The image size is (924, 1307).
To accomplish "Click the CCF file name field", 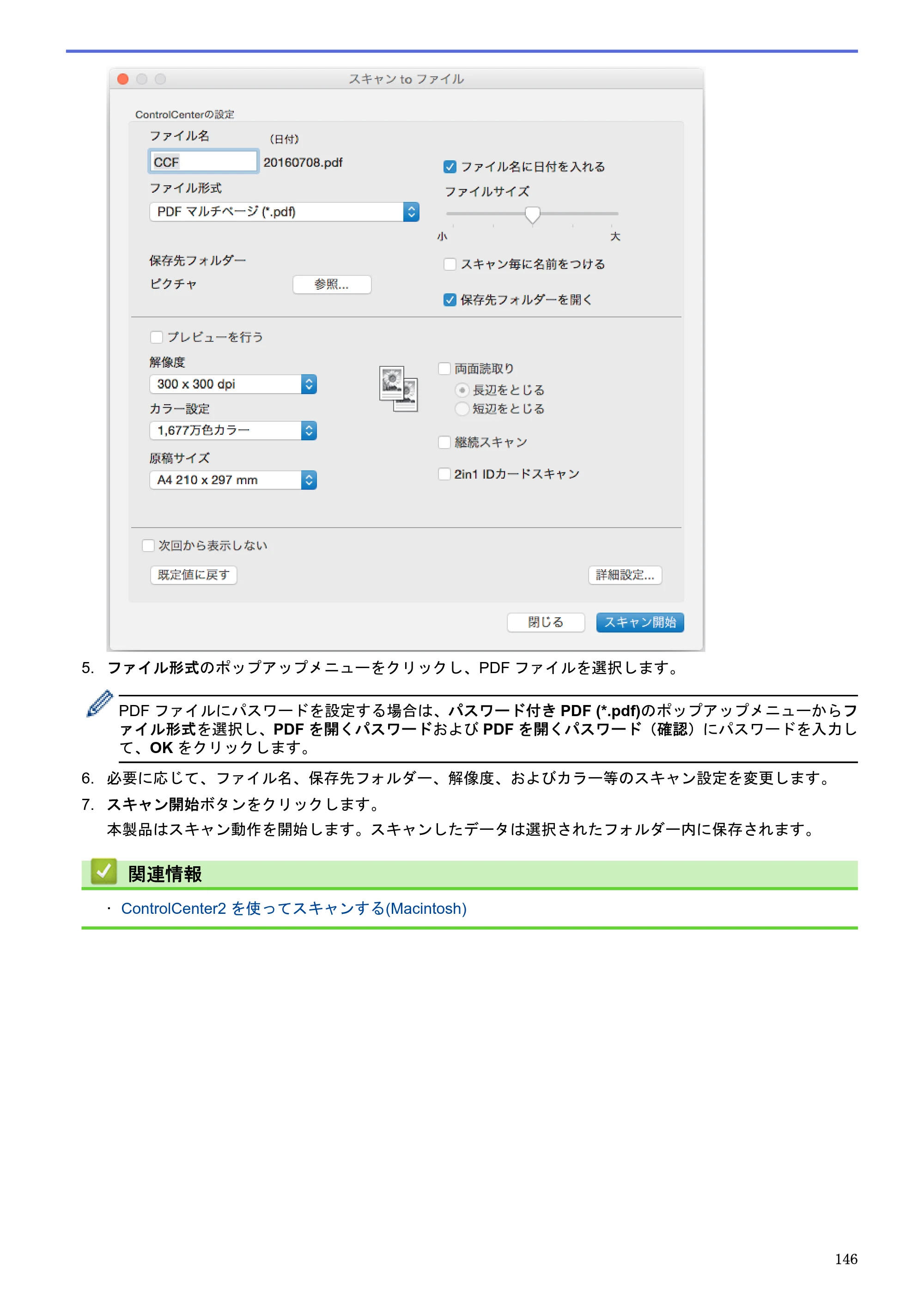I will 203,162.
